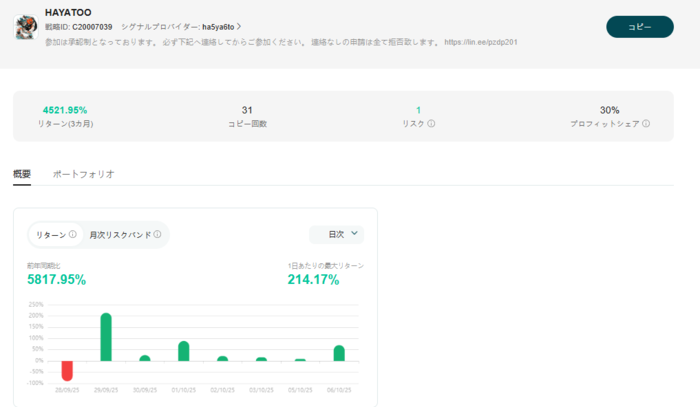
Task: Click the HAYATOO profile avatar
Action: click(26, 27)
